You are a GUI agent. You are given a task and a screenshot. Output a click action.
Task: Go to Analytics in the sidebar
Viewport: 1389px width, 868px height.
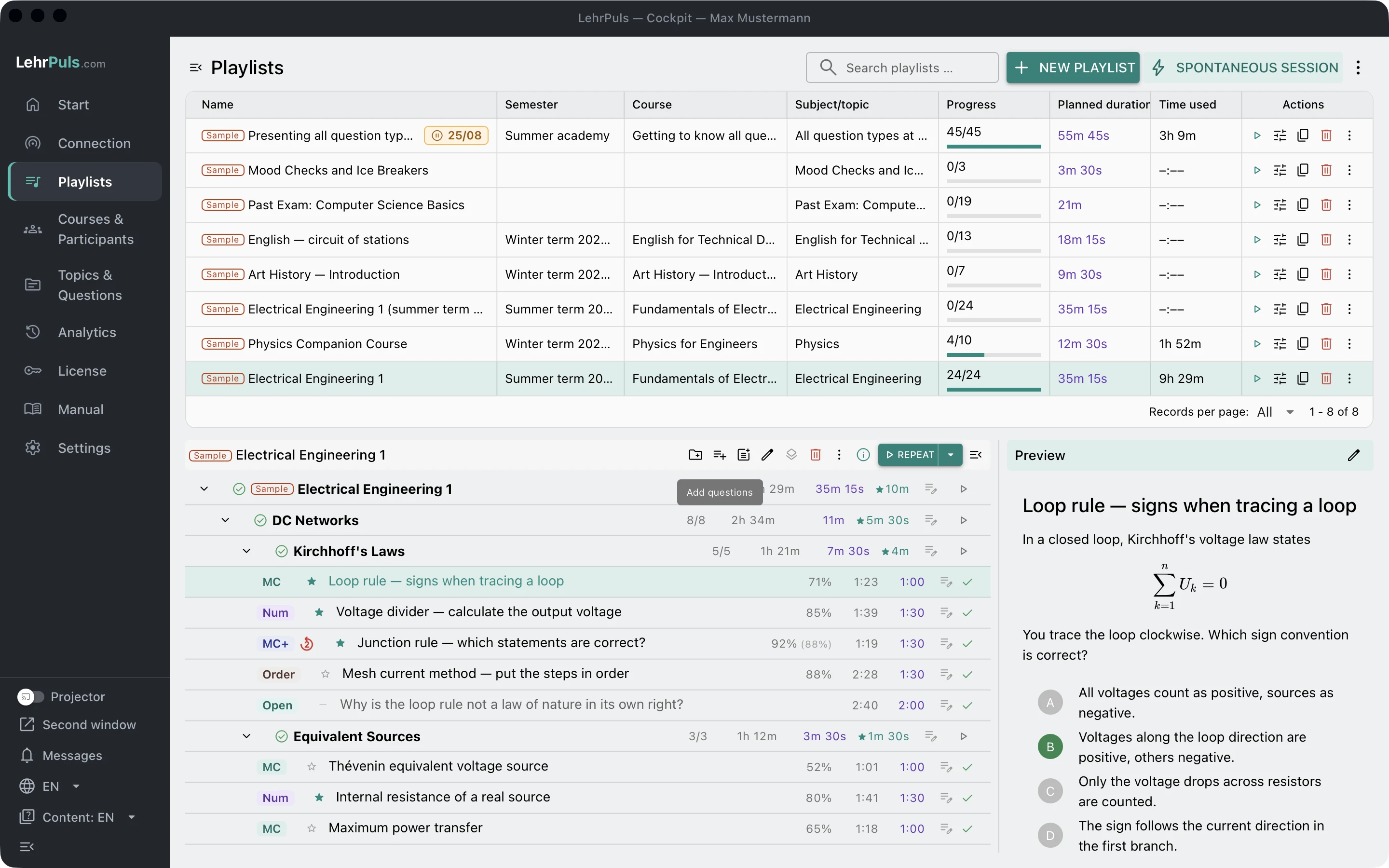85,332
